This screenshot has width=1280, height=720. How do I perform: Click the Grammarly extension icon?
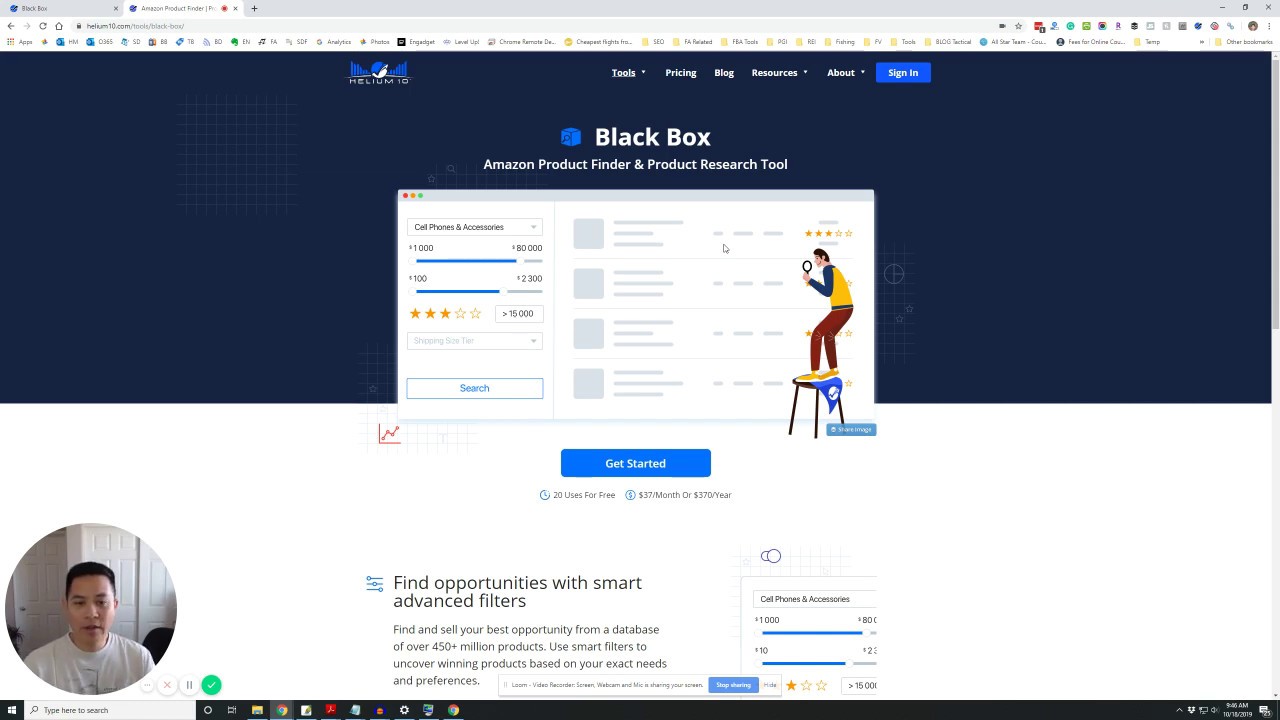(x=1070, y=26)
